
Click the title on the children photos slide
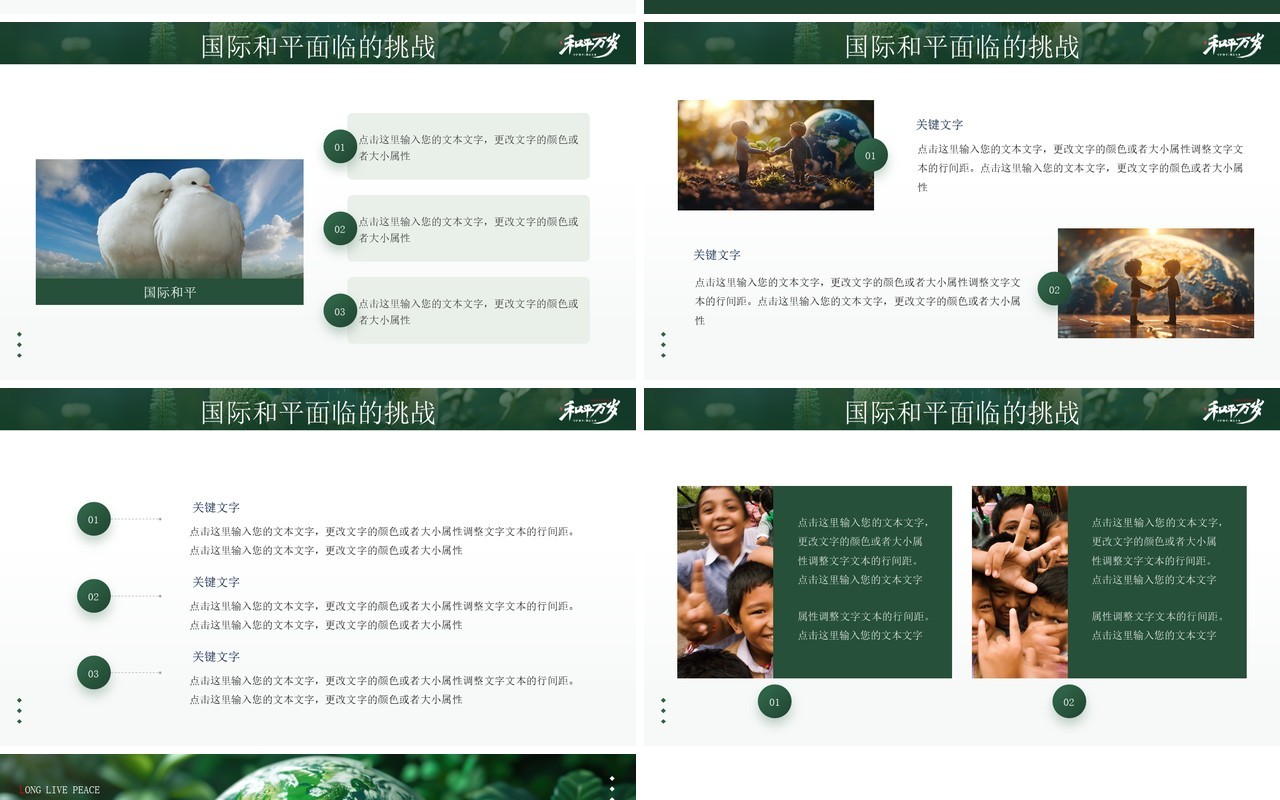point(962,412)
